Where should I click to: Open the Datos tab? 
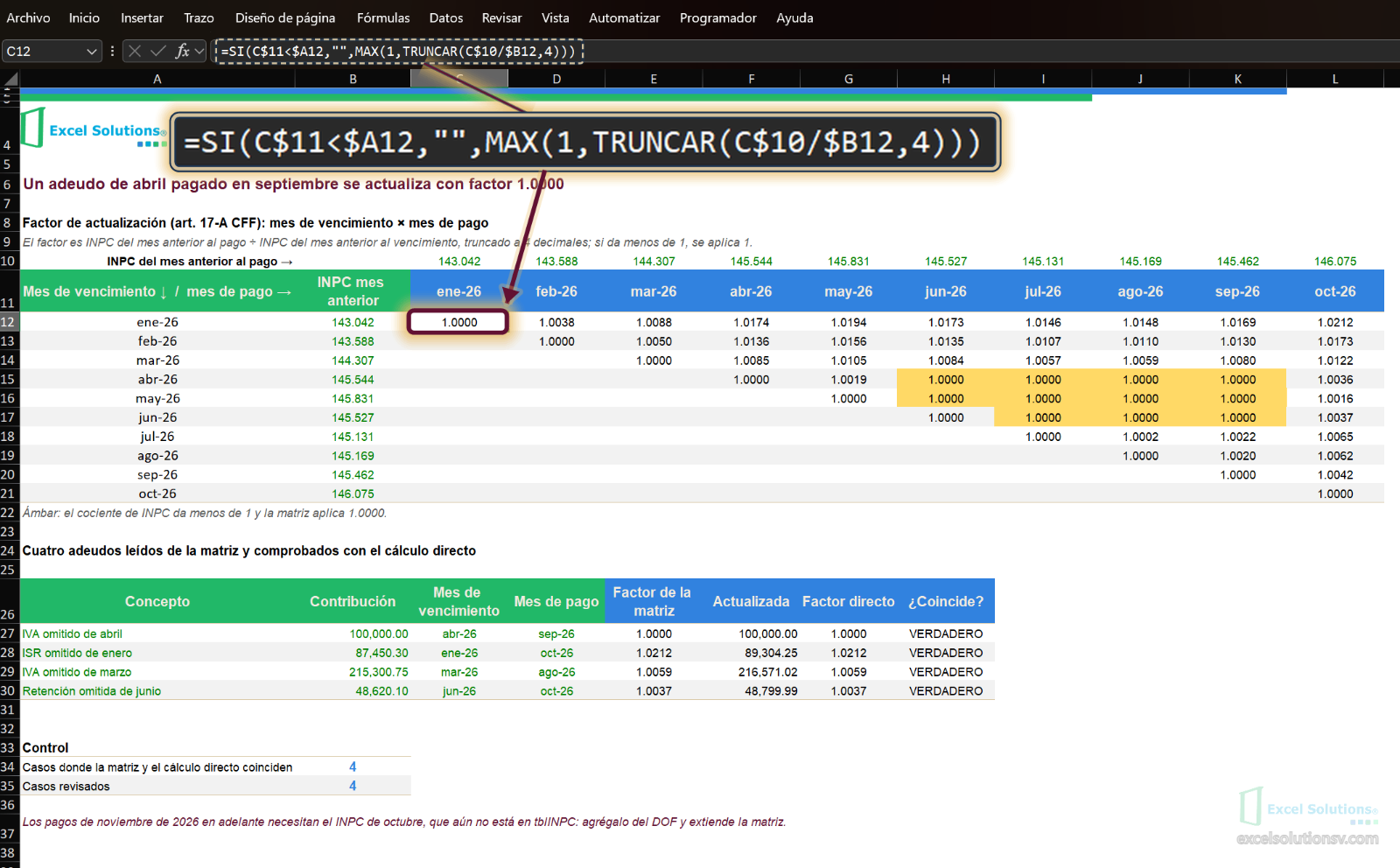(446, 17)
